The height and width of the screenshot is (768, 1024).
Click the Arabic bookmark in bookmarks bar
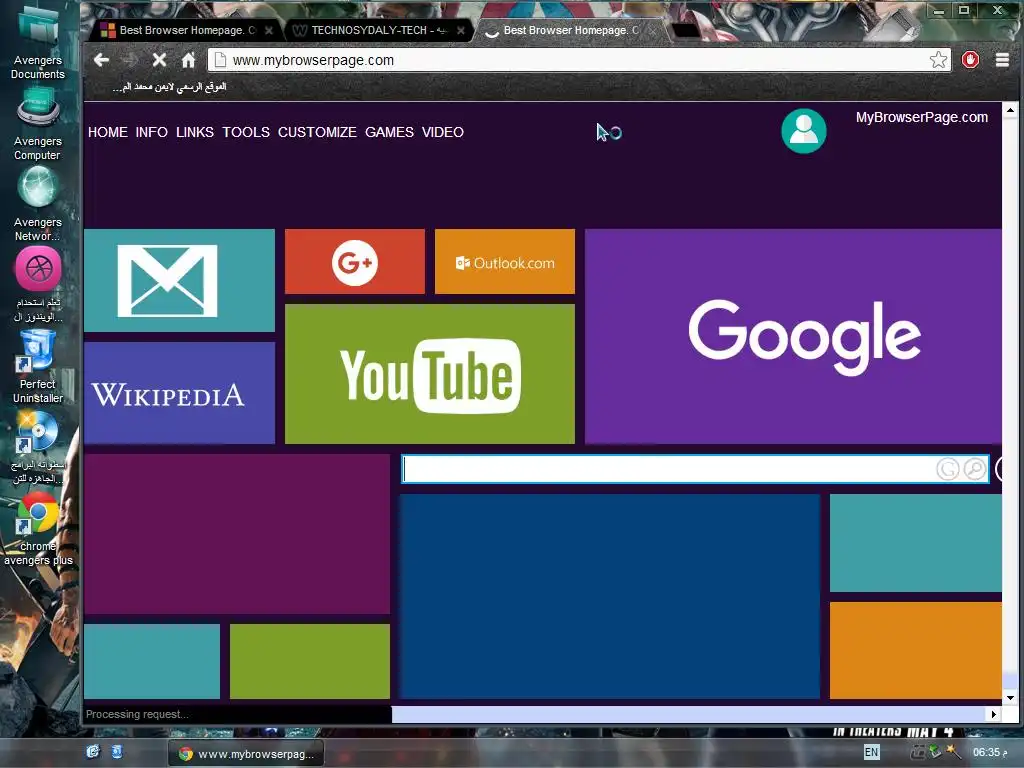coord(169,87)
